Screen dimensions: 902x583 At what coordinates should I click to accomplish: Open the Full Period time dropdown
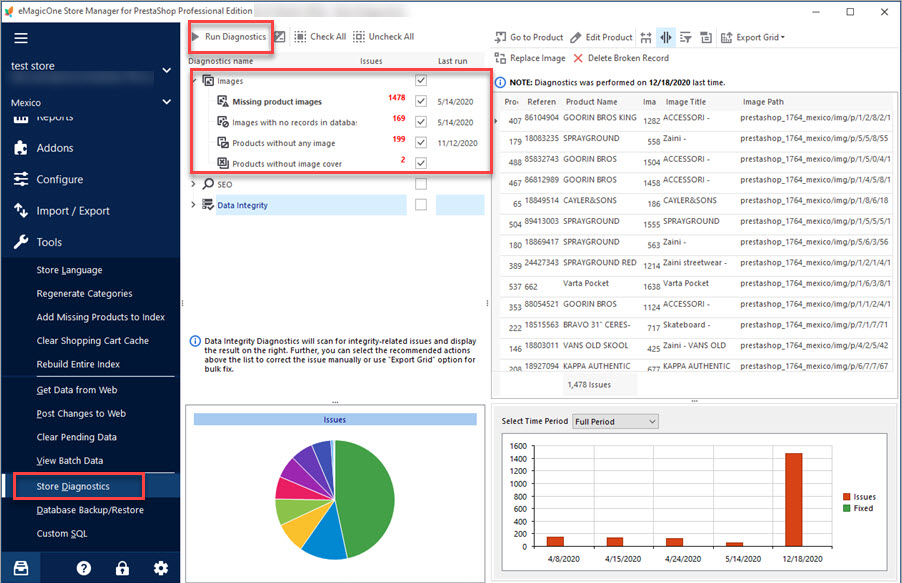(616, 421)
